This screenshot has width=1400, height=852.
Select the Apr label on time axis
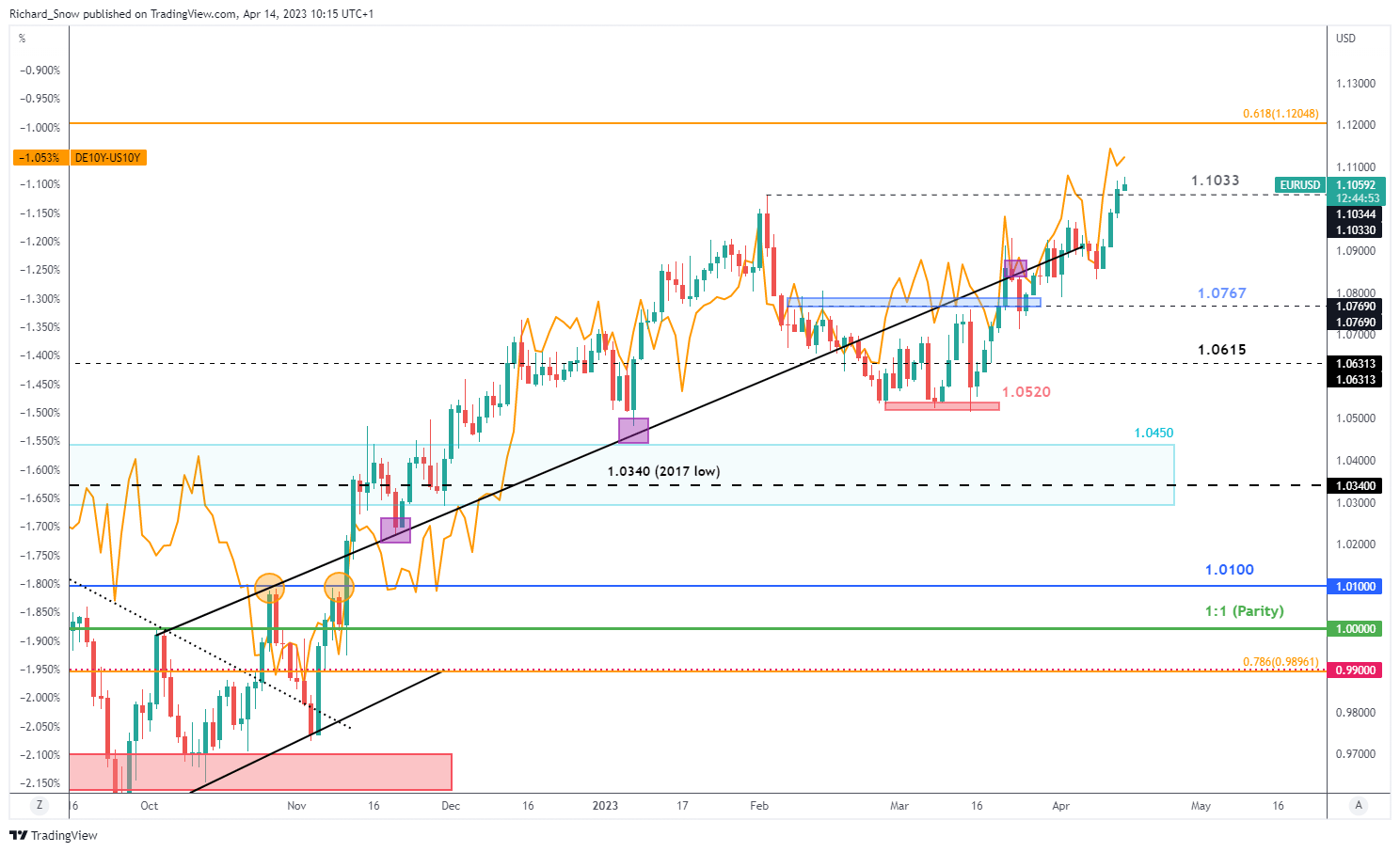(1061, 806)
